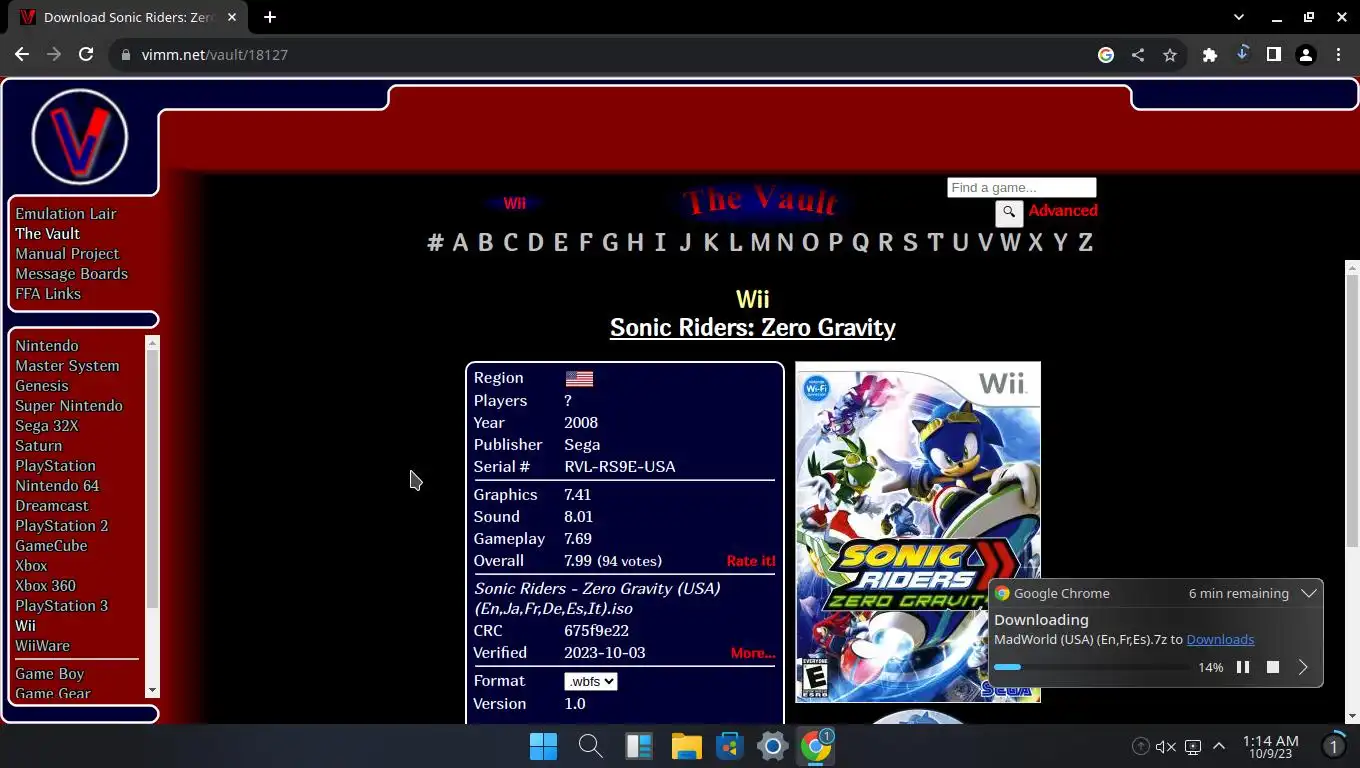
Task: Share this page via share icon
Action: point(1138,55)
